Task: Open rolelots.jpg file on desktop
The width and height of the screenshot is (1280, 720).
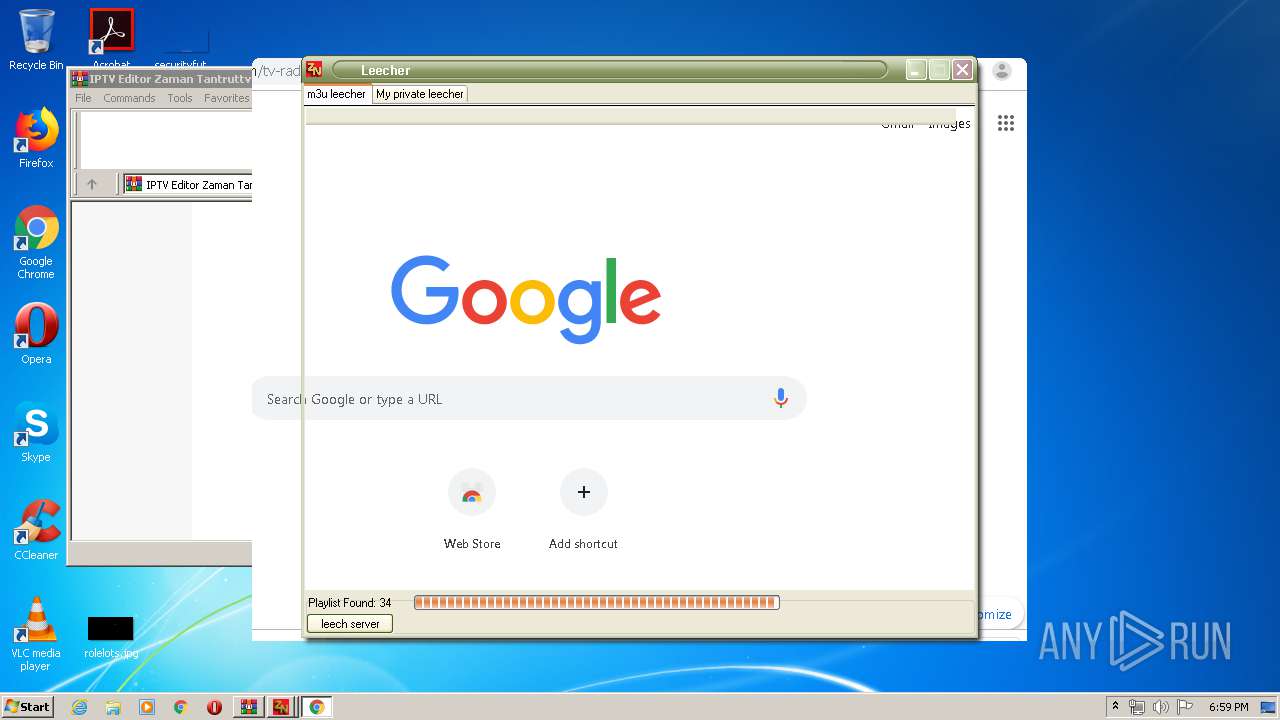Action: tap(111, 637)
